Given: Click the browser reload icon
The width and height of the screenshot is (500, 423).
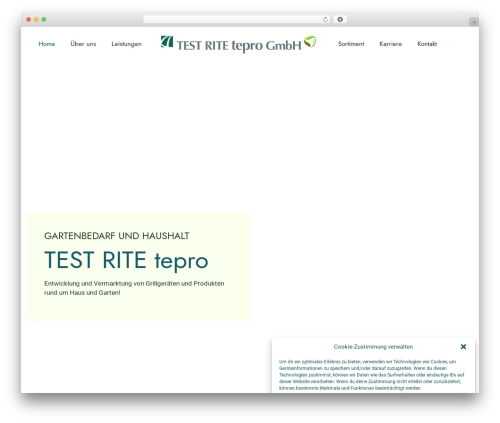Looking at the screenshot, I should coord(325,20).
